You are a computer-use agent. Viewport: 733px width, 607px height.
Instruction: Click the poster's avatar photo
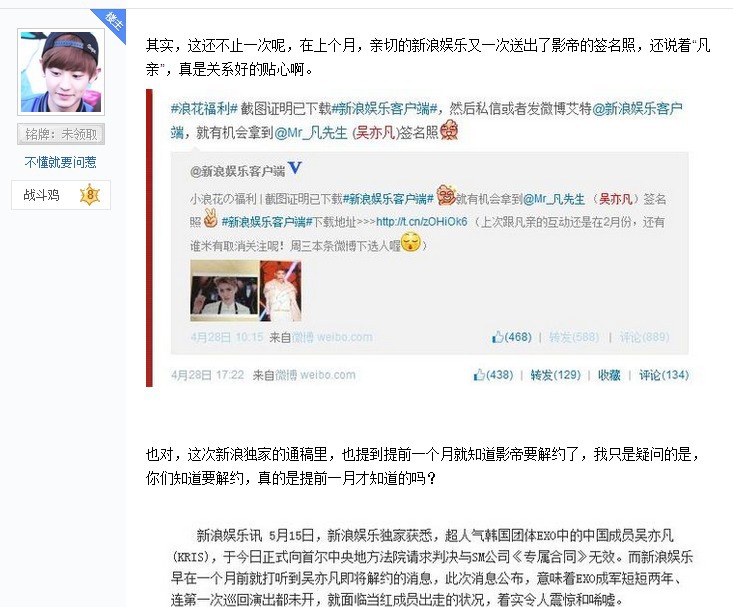[61, 72]
